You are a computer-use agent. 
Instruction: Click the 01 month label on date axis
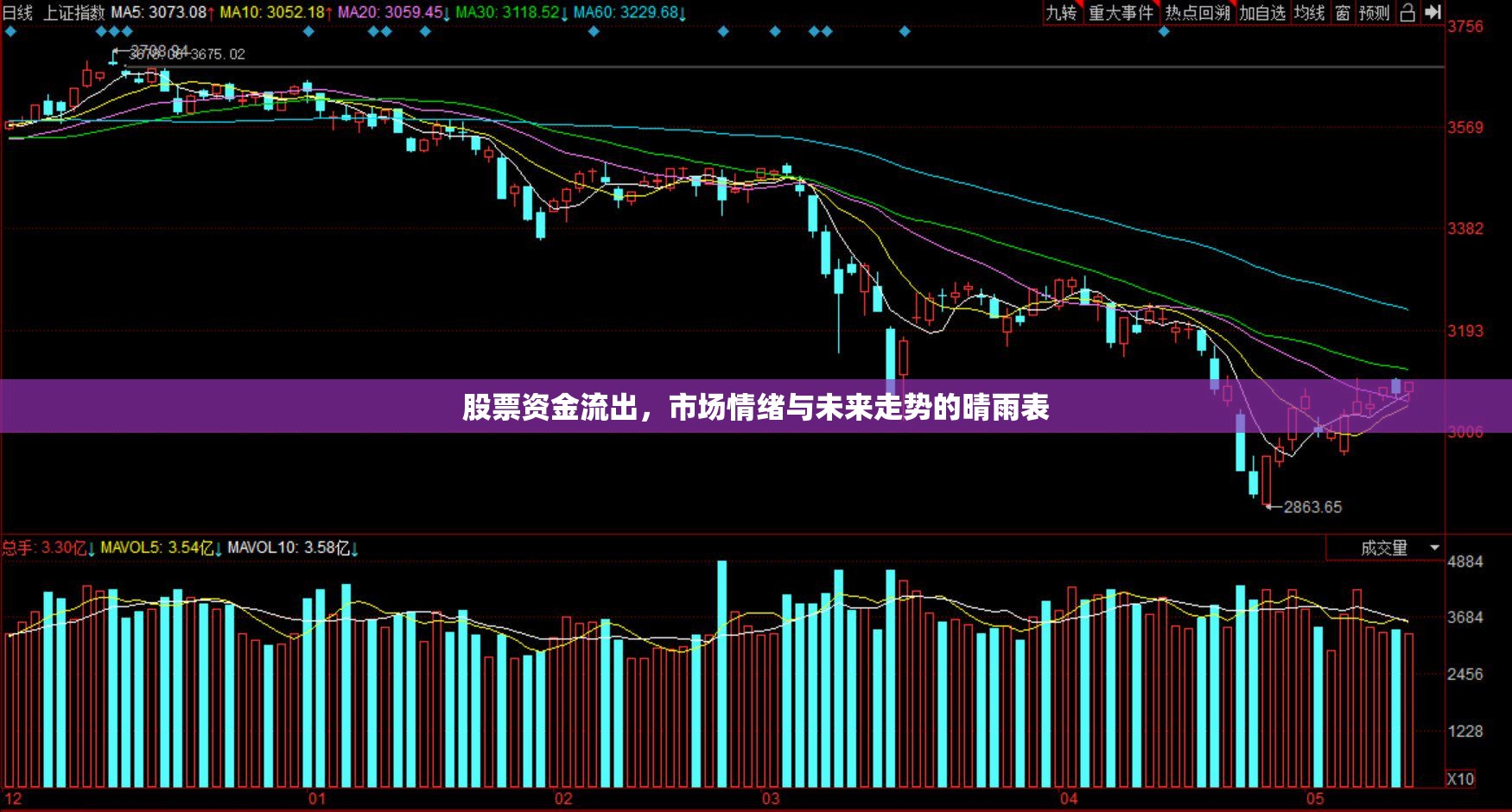click(x=317, y=798)
